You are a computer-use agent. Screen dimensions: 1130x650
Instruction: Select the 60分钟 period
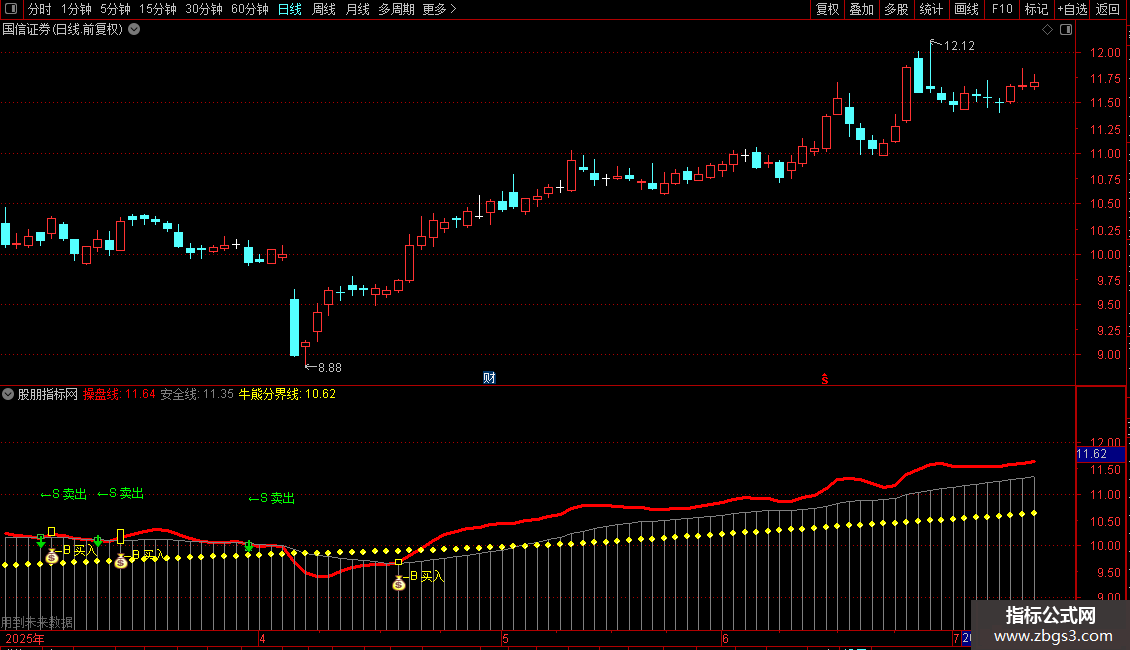coord(250,9)
